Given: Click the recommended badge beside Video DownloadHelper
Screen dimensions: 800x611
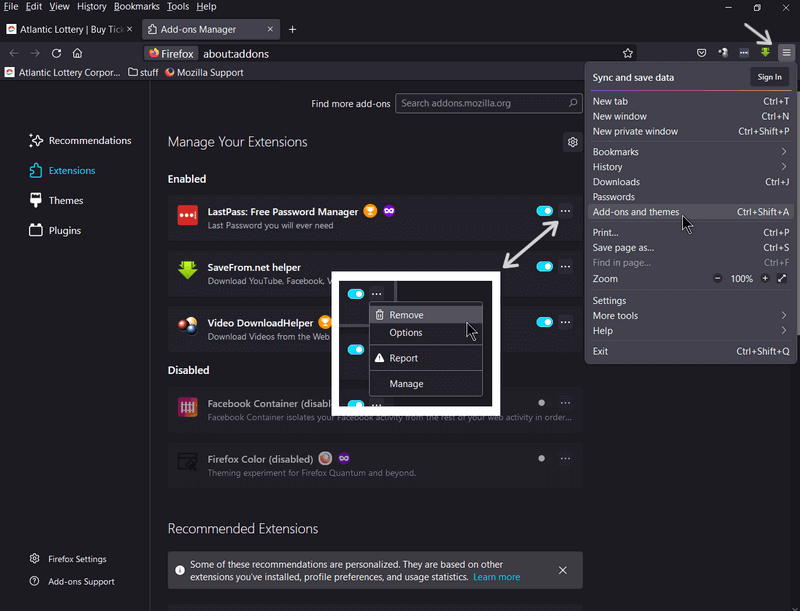Looking at the screenshot, I should [324, 322].
